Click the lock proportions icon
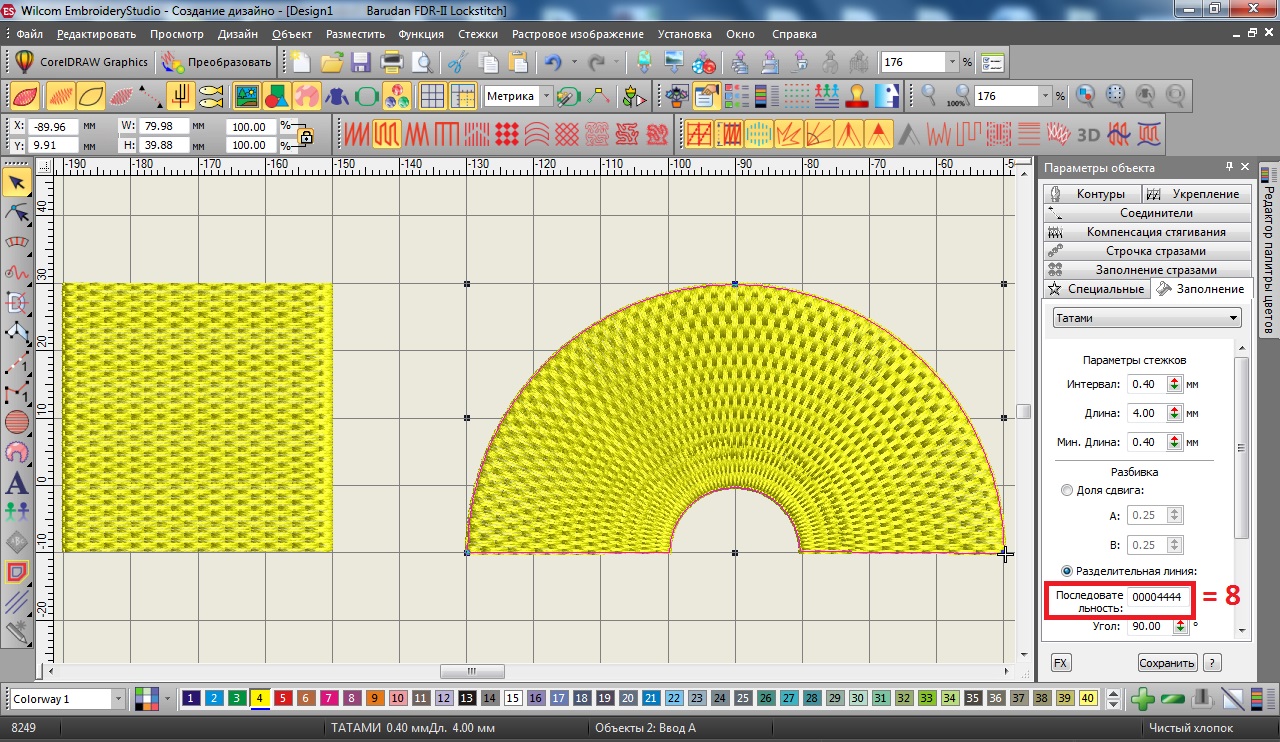Image resolution: width=1280 pixels, height=742 pixels. pos(306,136)
